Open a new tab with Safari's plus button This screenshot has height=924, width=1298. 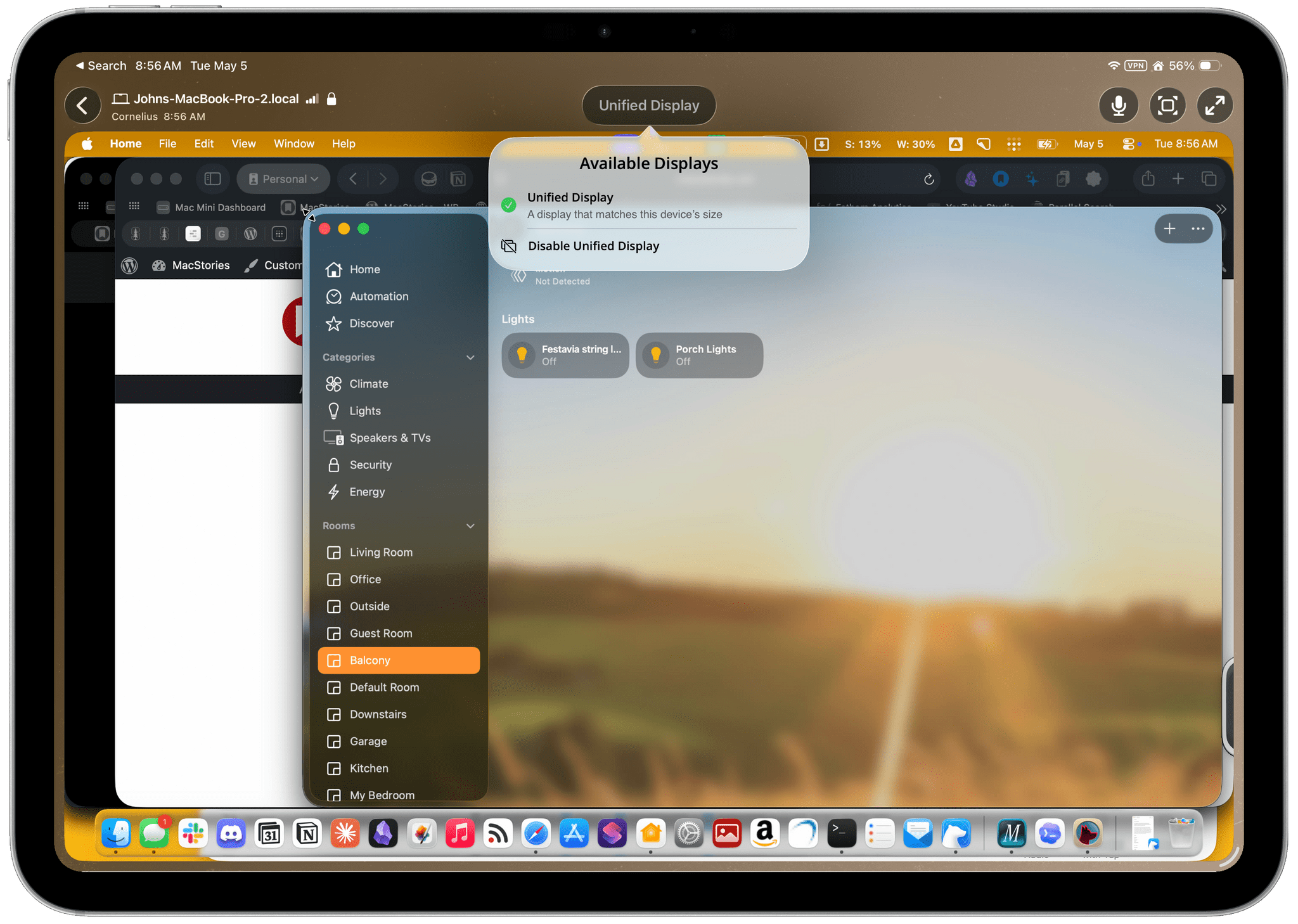(1178, 179)
